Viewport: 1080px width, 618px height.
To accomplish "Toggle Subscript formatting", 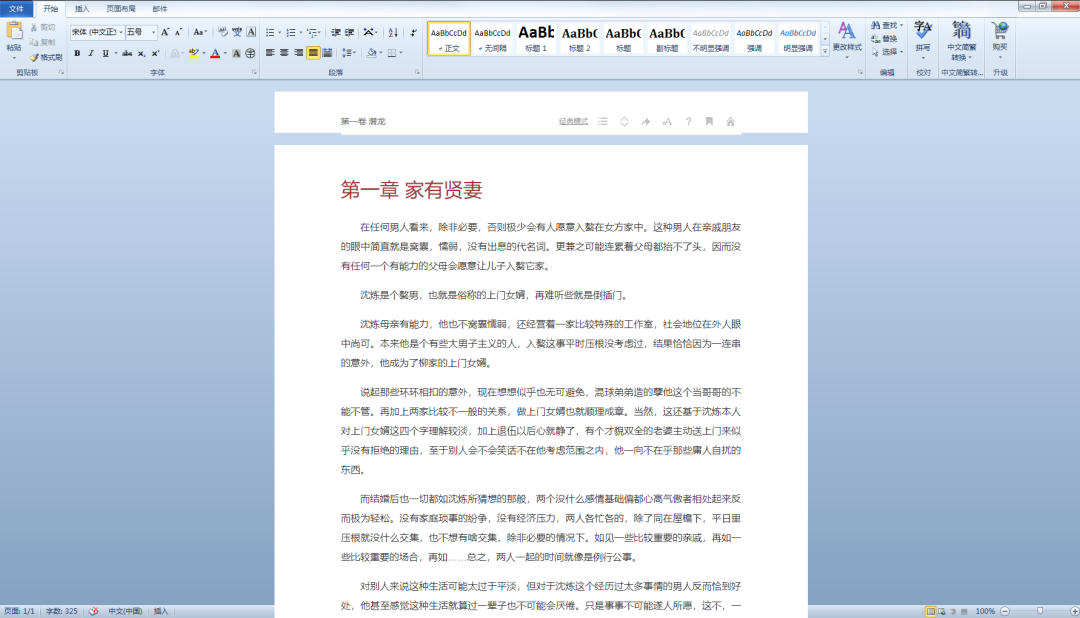I will pyautogui.click(x=141, y=53).
